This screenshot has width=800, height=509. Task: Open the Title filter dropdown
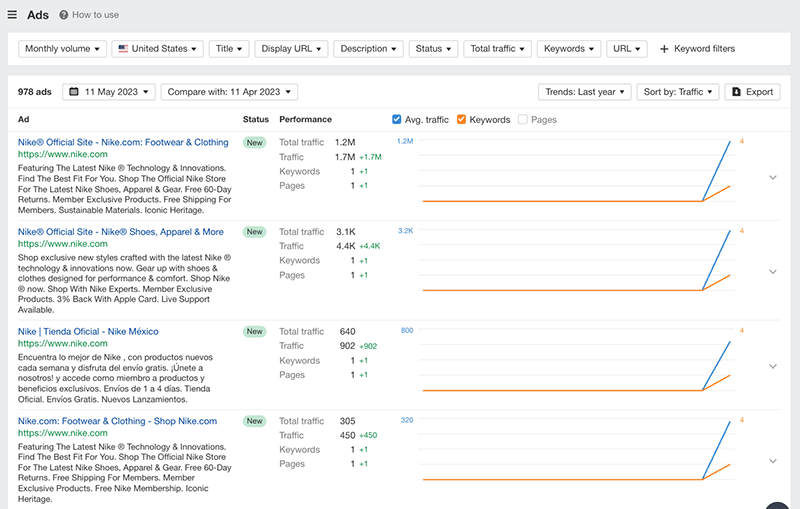click(229, 49)
